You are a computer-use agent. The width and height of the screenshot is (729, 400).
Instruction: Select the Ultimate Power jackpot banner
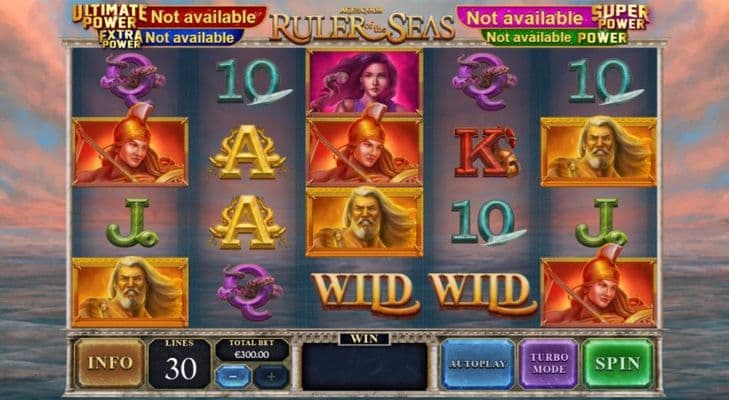click(x=170, y=17)
